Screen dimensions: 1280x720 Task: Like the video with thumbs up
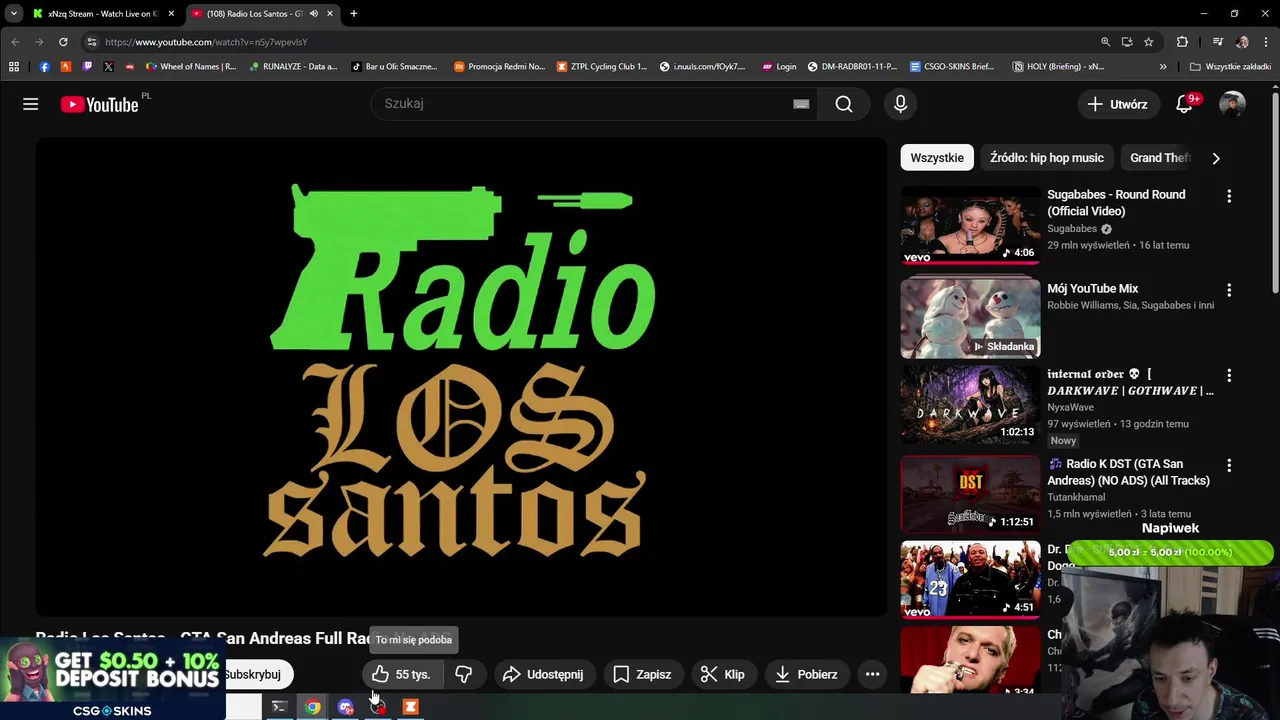[401, 674]
